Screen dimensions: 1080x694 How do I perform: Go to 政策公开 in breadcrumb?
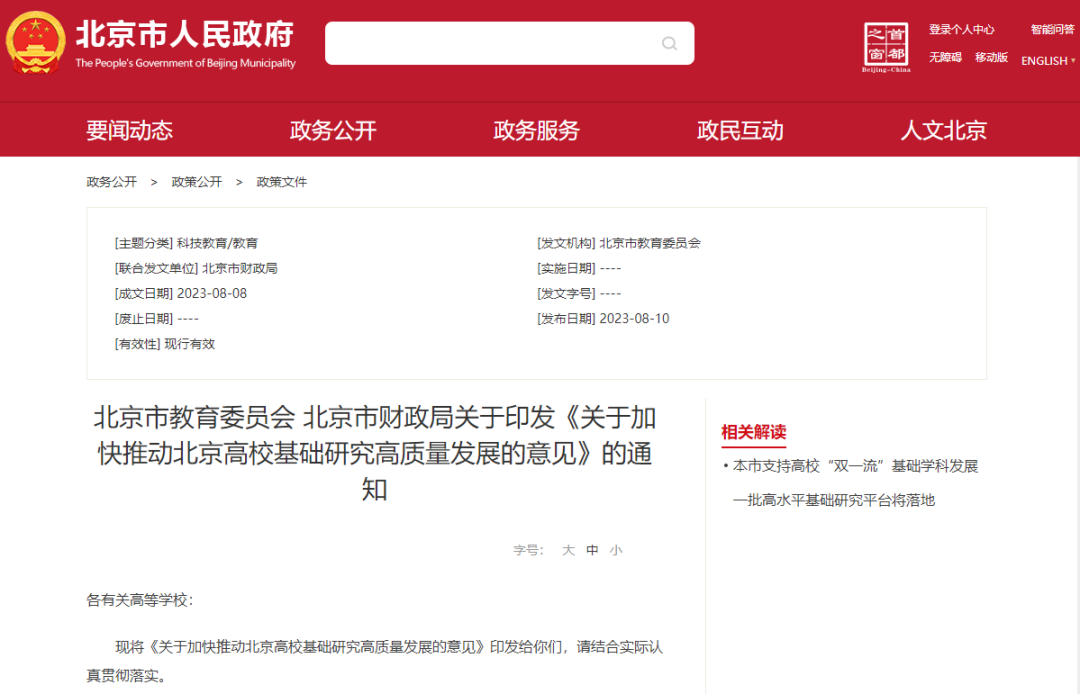click(x=196, y=182)
